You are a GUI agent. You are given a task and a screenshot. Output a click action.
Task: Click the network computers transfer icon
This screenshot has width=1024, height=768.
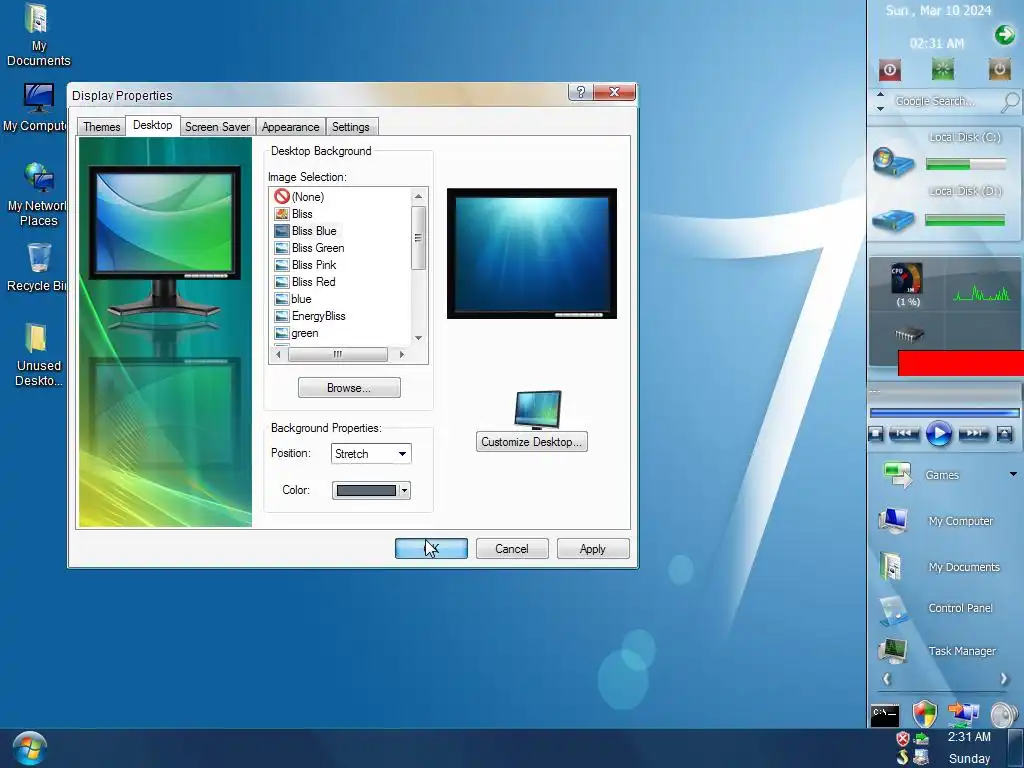click(x=963, y=714)
